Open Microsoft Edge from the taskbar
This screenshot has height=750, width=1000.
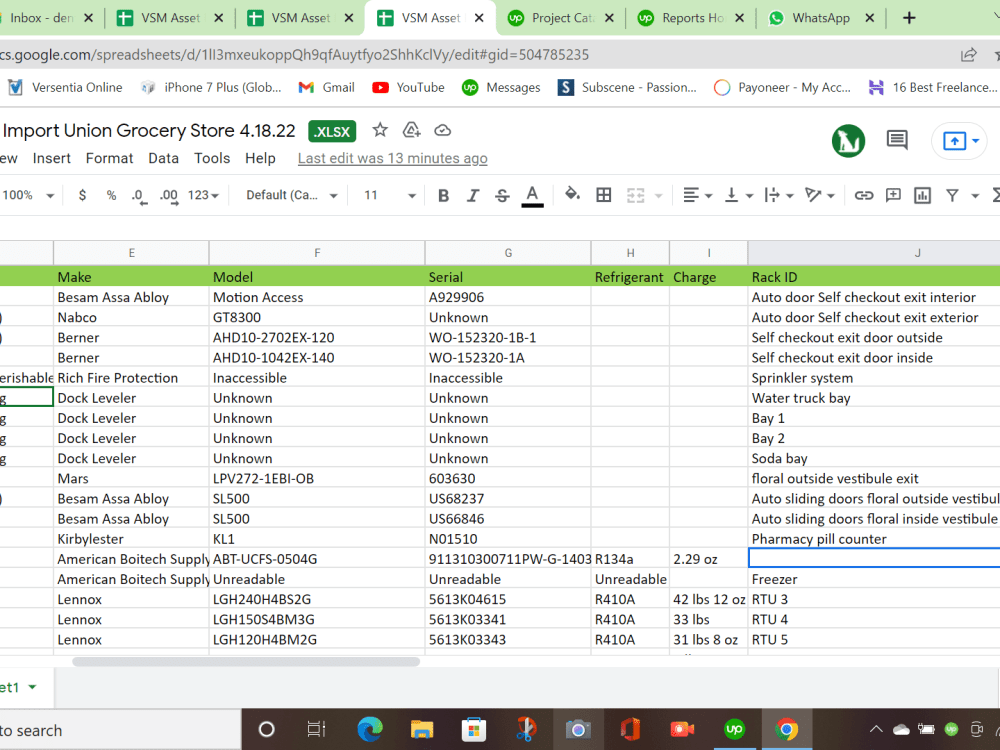tap(370, 729)
